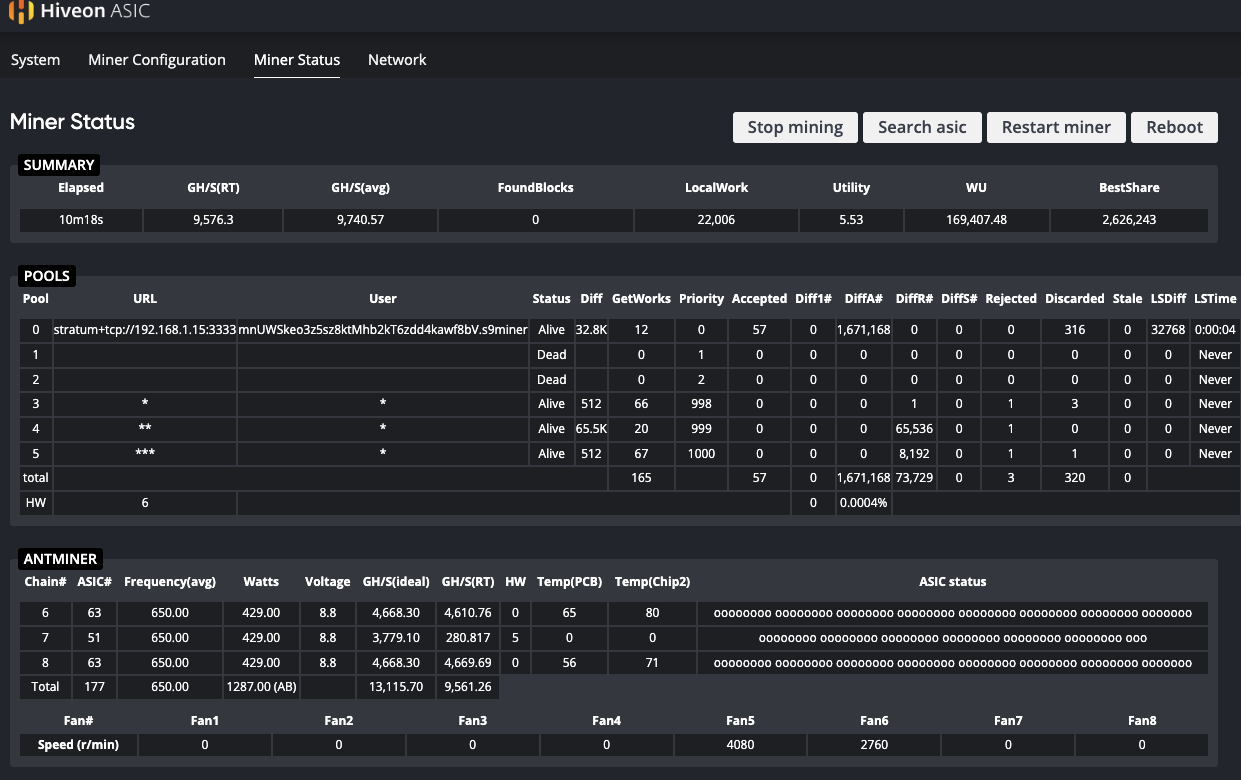Switch to Miner Configuration tab
Viewport: 1241px width, 780px height.
click(x=157, y=60)
